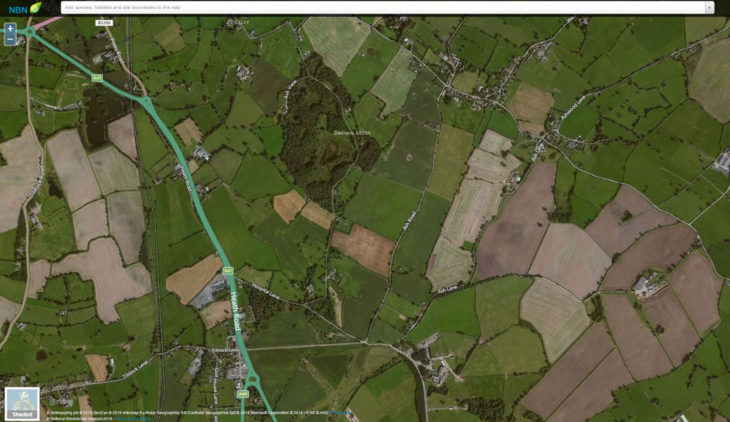Screen dimensions: 730x422
Task: Click the Brown Moss map label
Action: [x=352, y=133]
